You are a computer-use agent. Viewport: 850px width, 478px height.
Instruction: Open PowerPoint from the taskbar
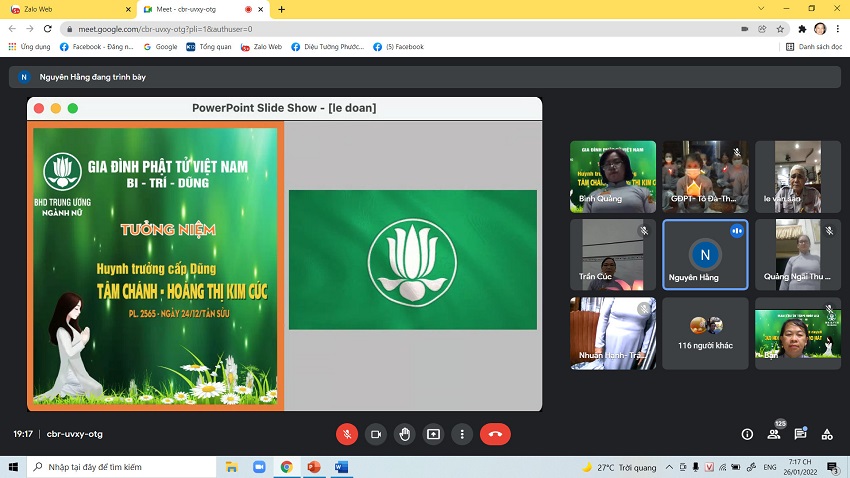(x=313, y=467)
